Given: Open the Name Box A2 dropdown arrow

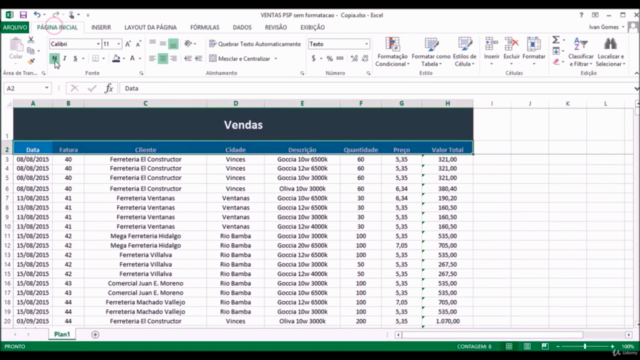Looking at the screenshot, I should click(47, 88).
